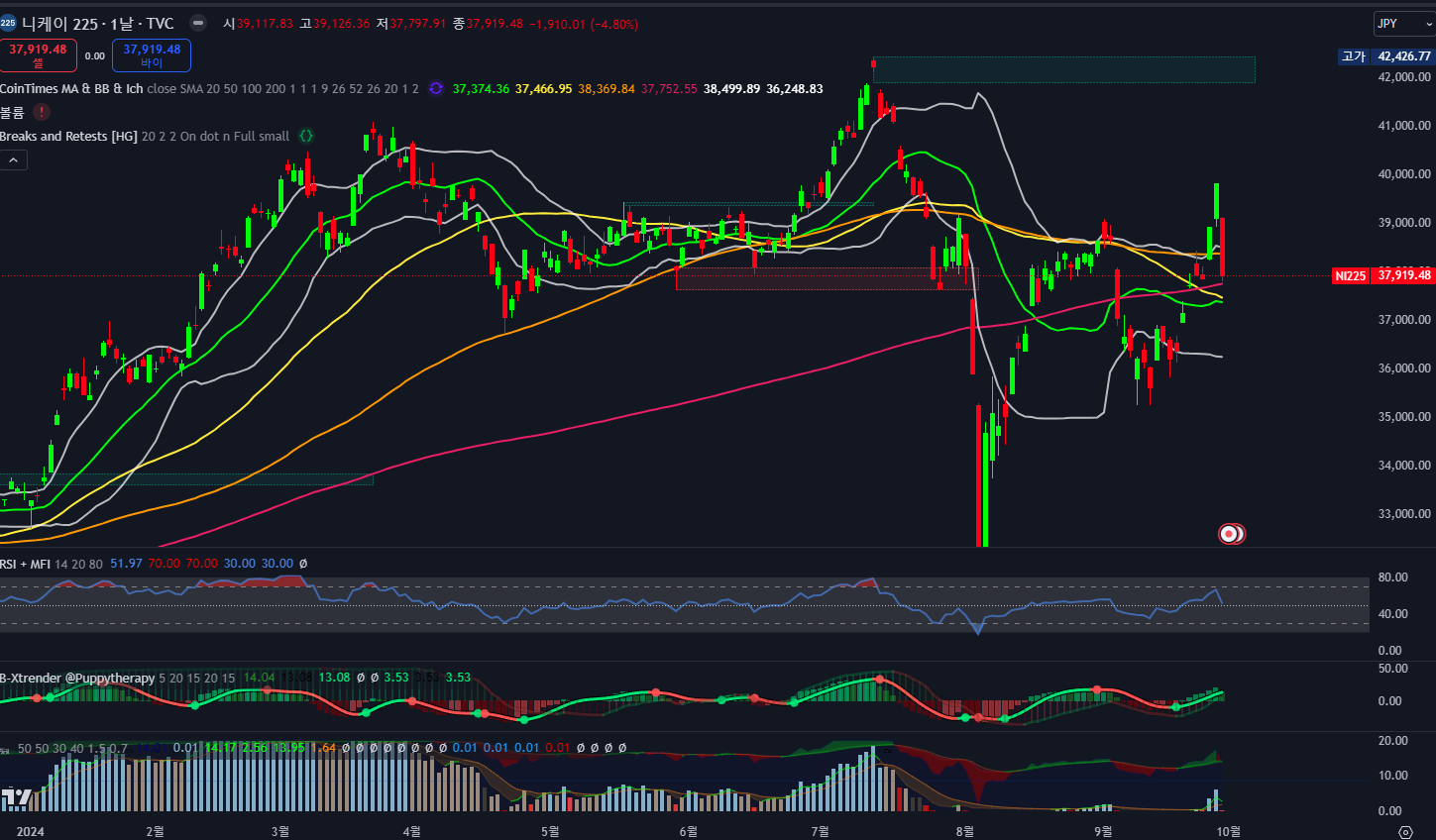Click the NI225 current price label on axis
1436x840 pixels.
click(1350, 275)
